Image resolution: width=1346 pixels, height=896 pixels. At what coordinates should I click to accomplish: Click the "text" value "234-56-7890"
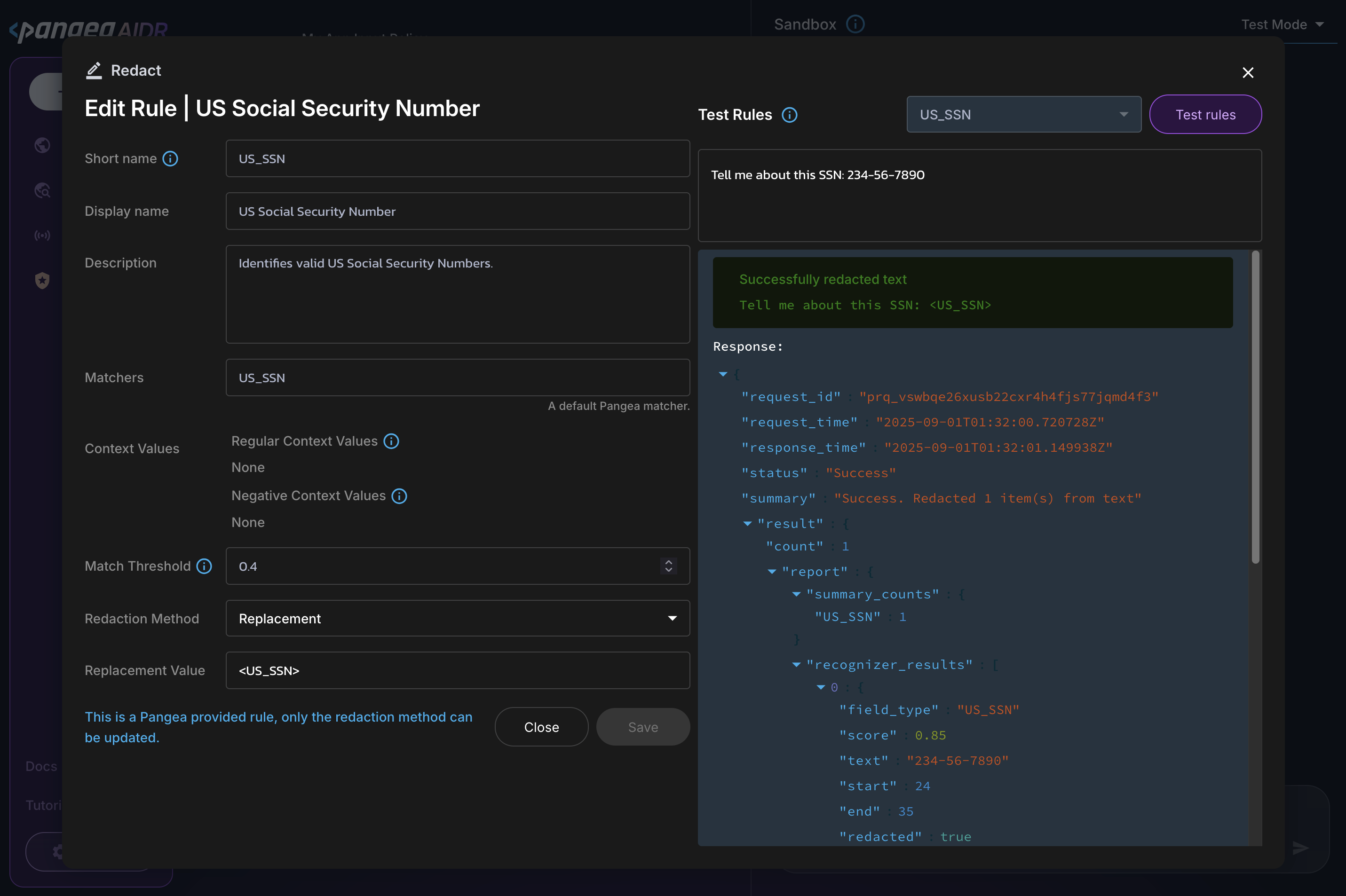[958, 761]
